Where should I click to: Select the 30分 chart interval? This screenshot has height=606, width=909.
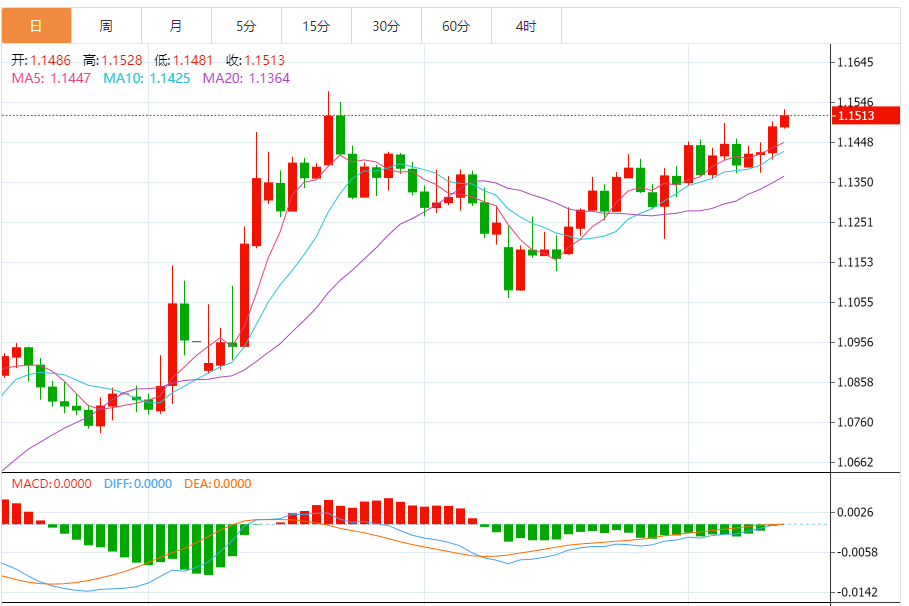click(x=386, y=26)
